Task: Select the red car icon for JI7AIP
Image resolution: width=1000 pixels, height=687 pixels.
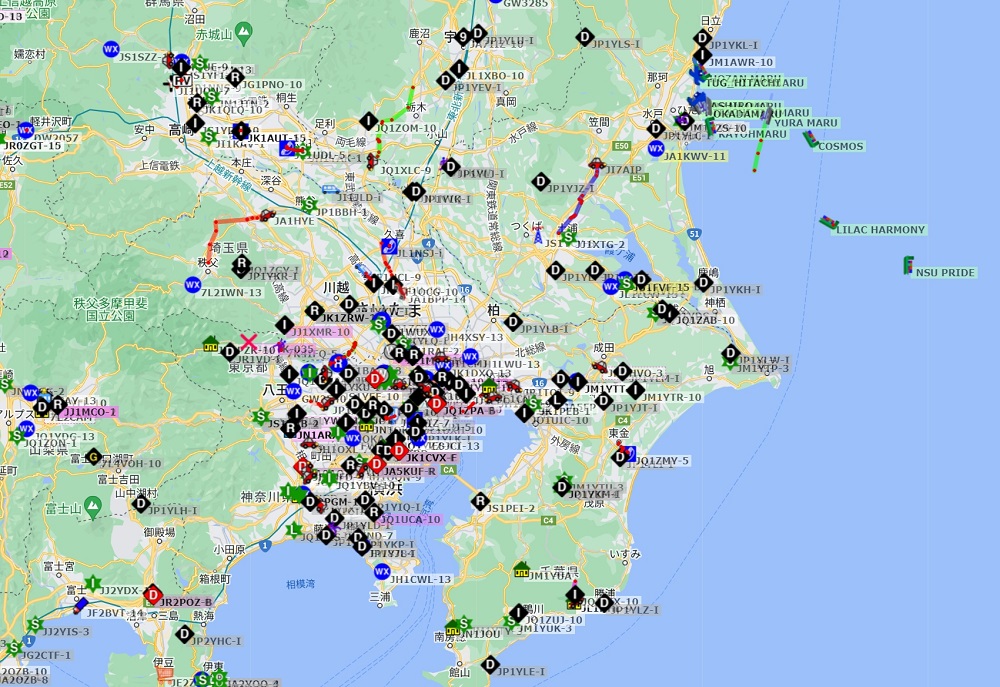Action: (596, 164)
